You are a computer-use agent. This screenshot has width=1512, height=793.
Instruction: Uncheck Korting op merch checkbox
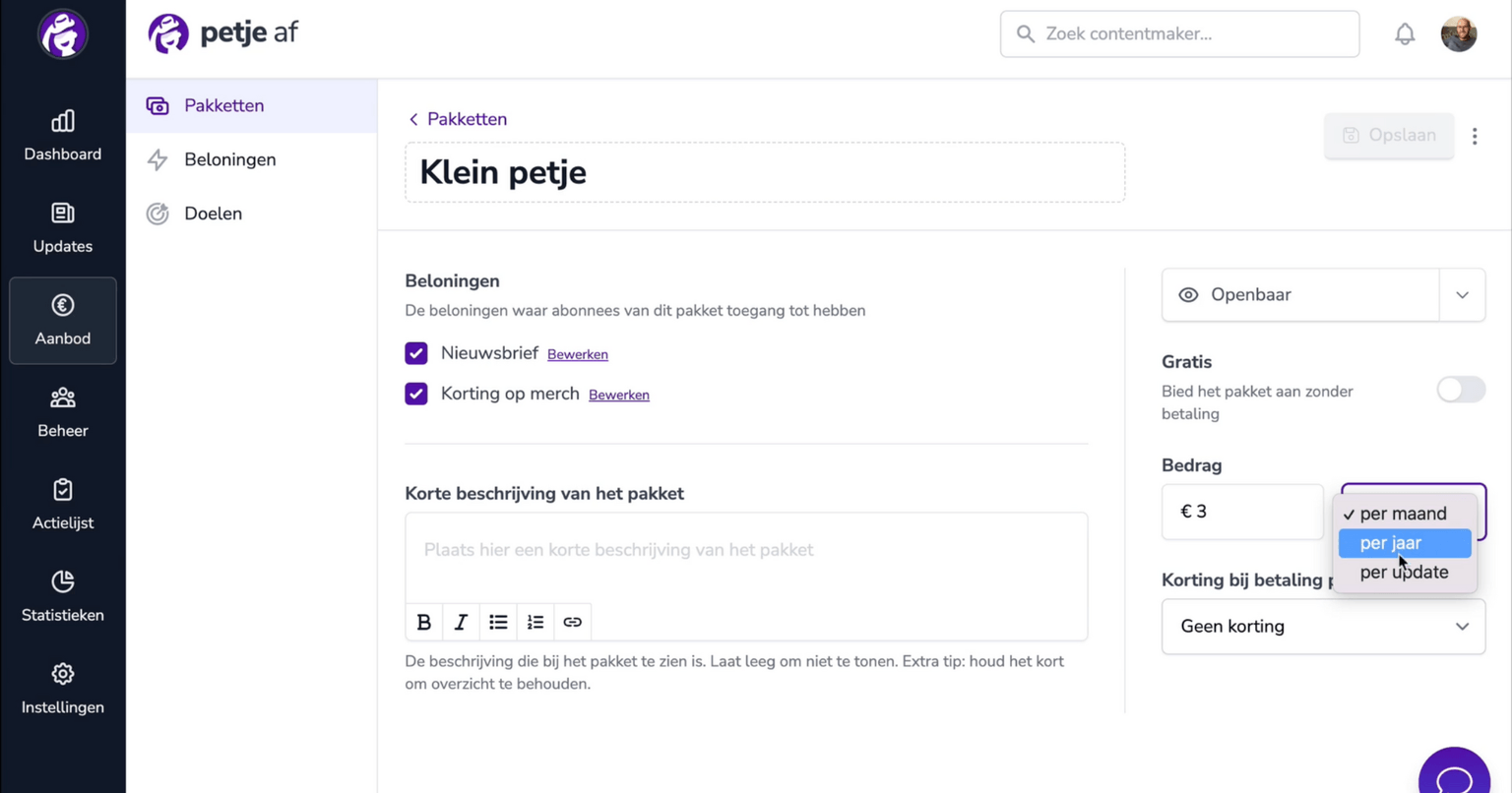[416, 394]
